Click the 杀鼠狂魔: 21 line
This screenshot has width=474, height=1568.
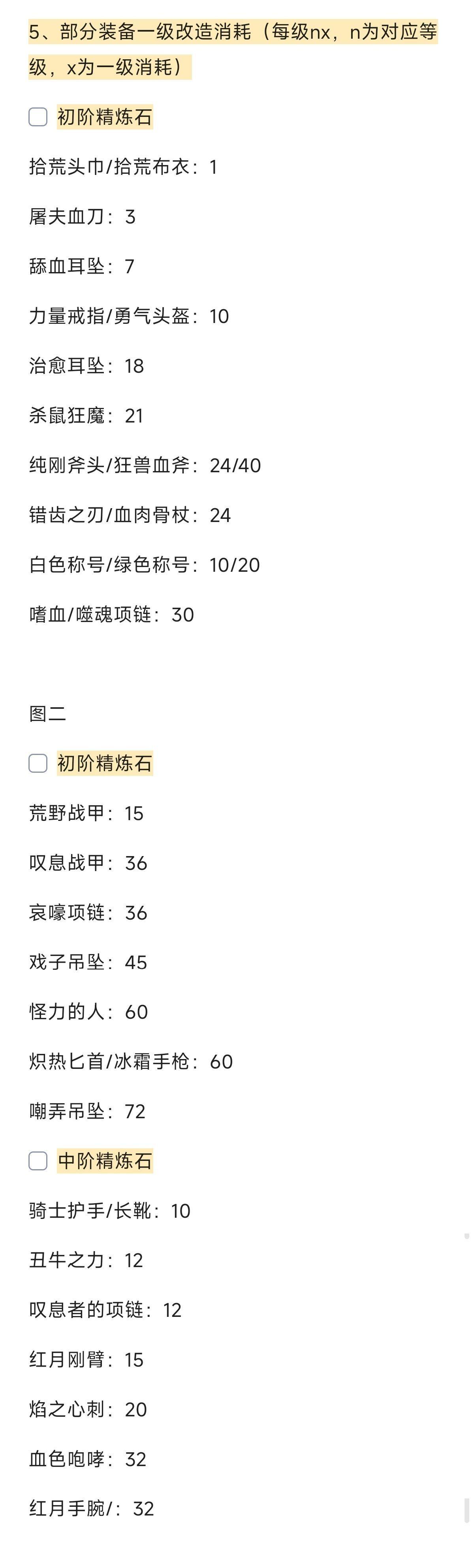[x=87, y=416]
